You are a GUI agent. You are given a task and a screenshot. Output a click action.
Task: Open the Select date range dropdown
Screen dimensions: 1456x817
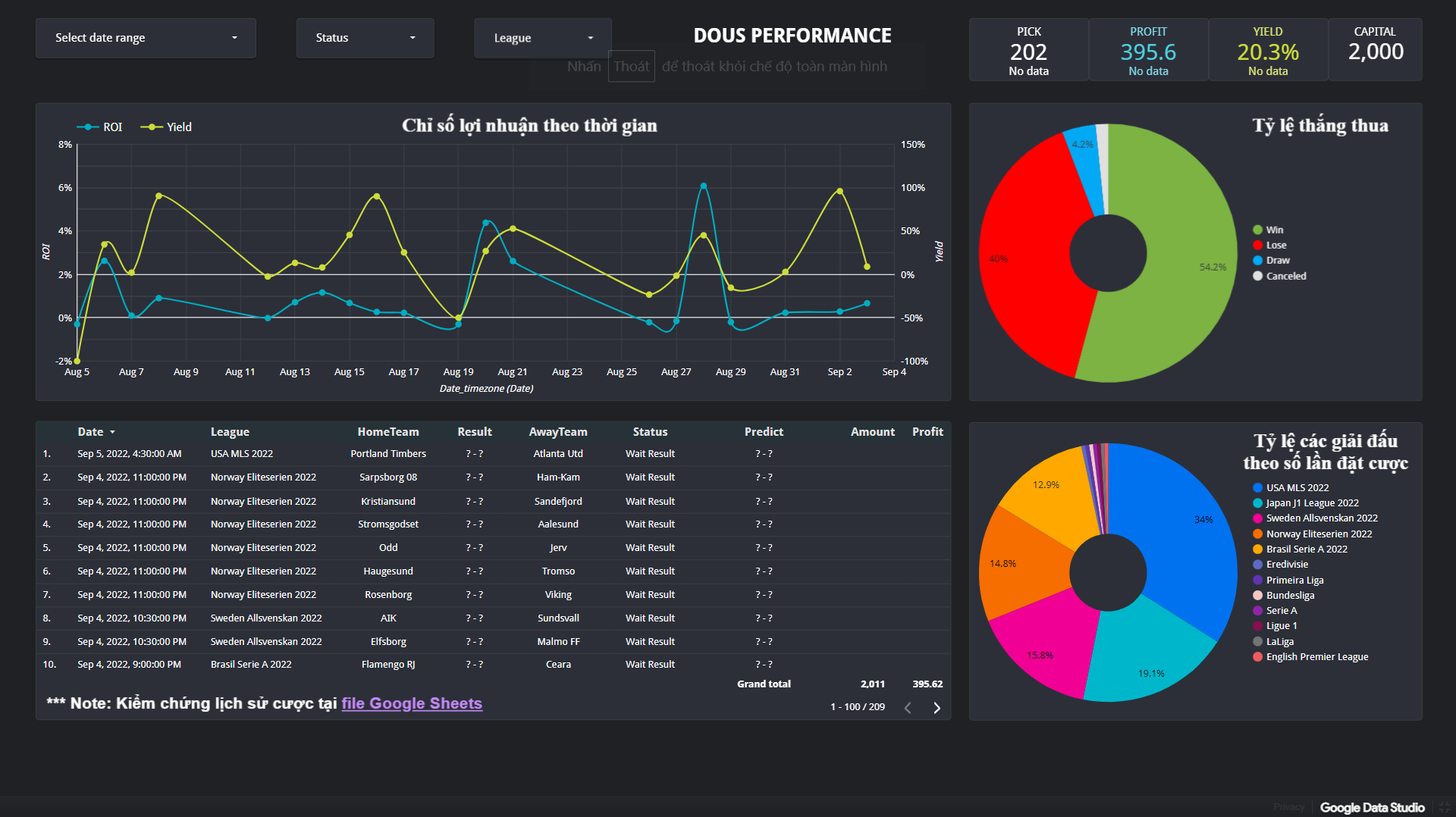coord(146,38)
